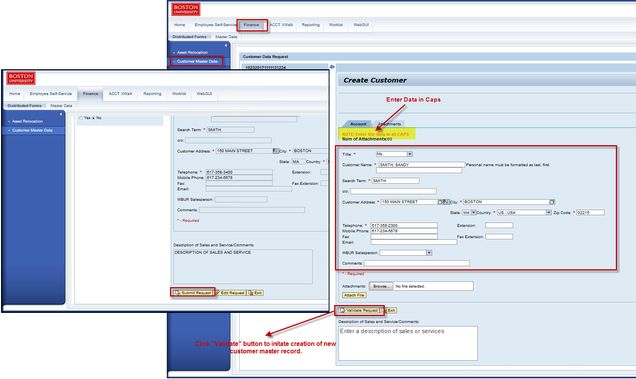Viewport: 636px width, 379px height.
Task: Switch to the Attachments tab
Action: [x=389, y=124]
